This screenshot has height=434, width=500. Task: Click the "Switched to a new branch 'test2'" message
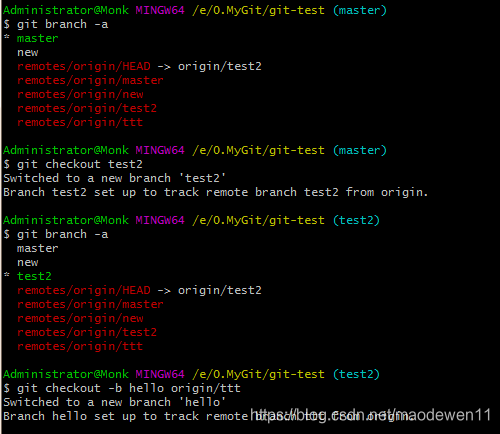coord(114,178)
